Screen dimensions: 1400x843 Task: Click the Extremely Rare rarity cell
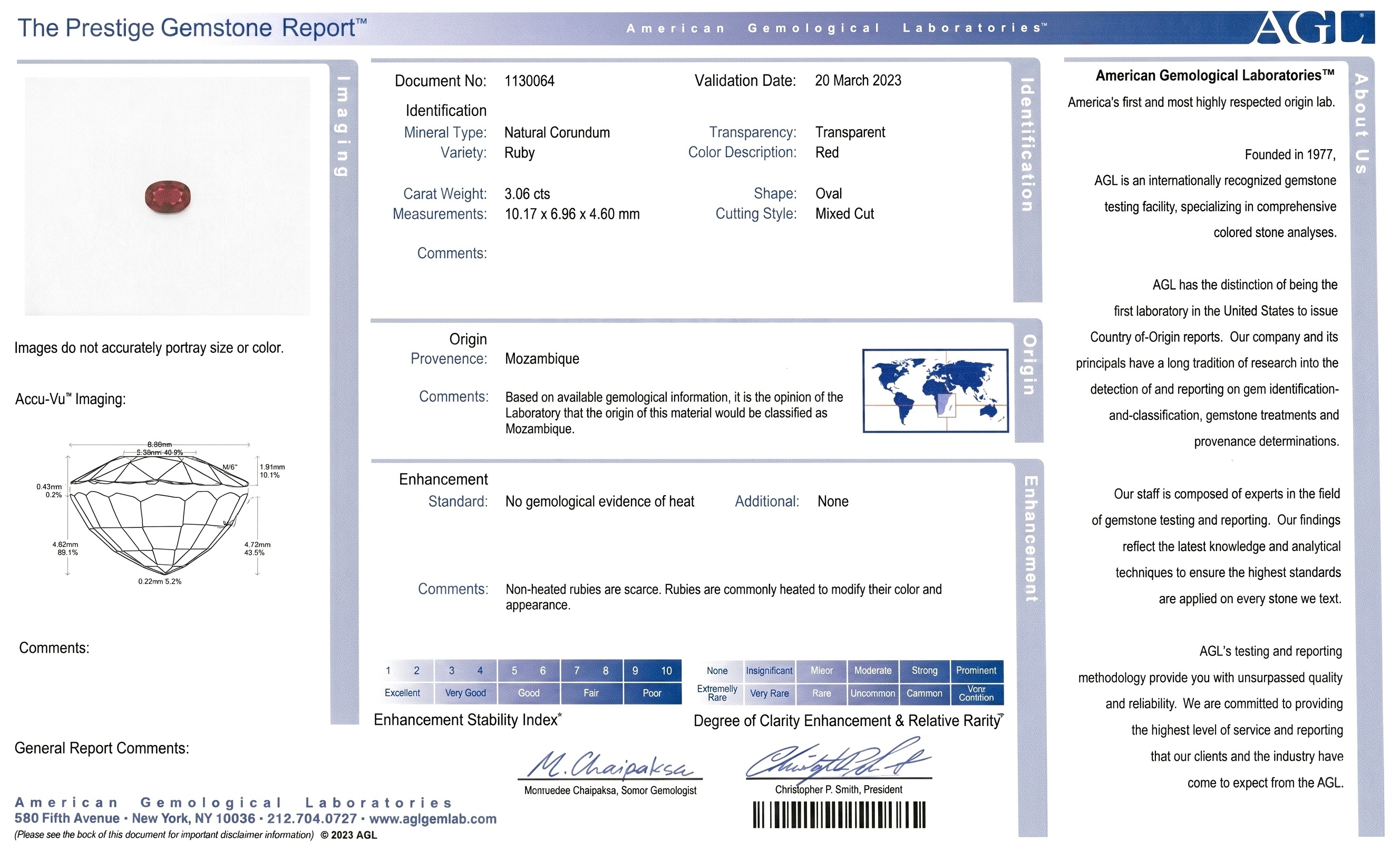click(x=717, y=693)
